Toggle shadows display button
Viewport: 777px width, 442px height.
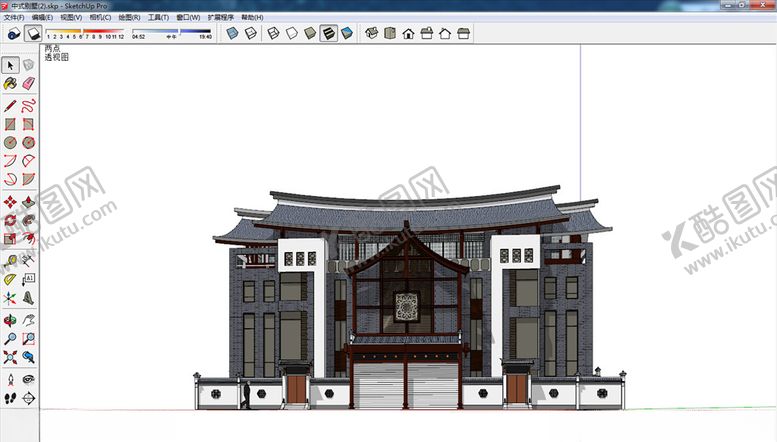click(32, 33)
